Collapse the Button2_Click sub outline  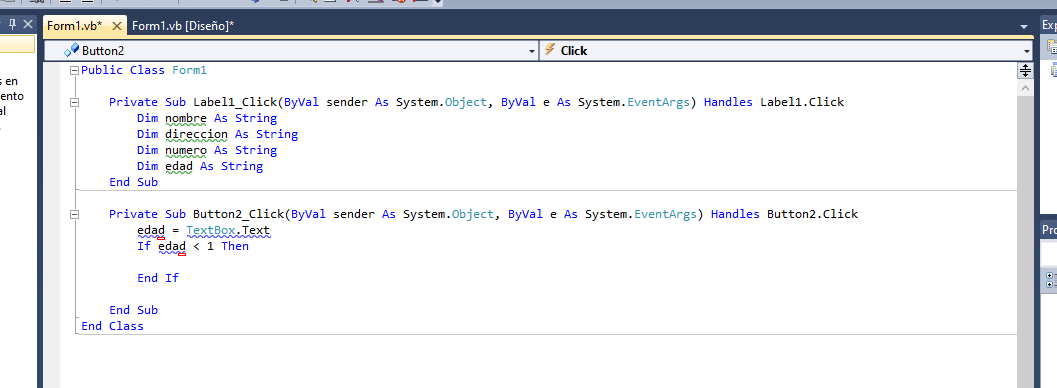(74, 214)
